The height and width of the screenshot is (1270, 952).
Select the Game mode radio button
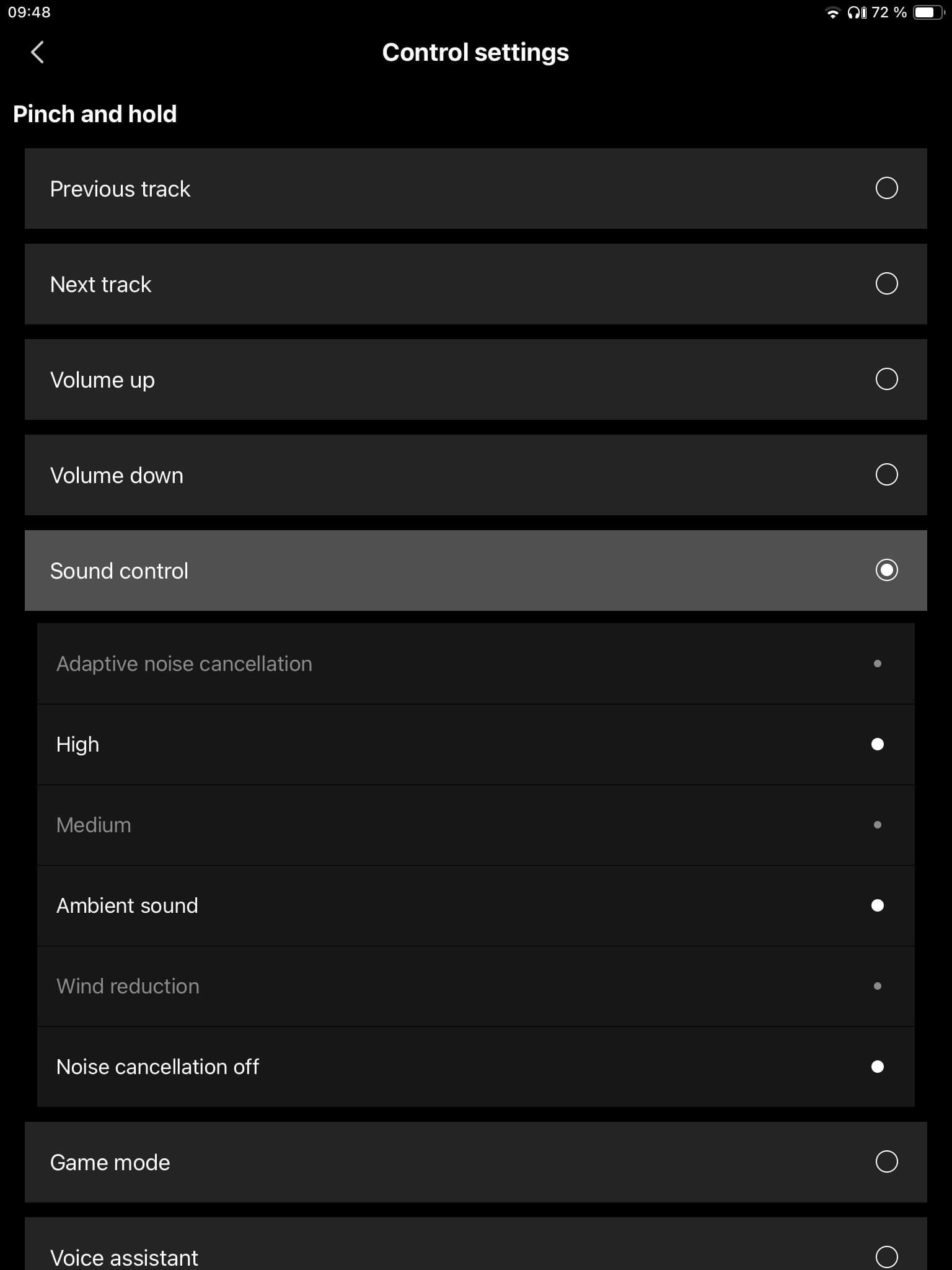click(x=886, y=1161)
